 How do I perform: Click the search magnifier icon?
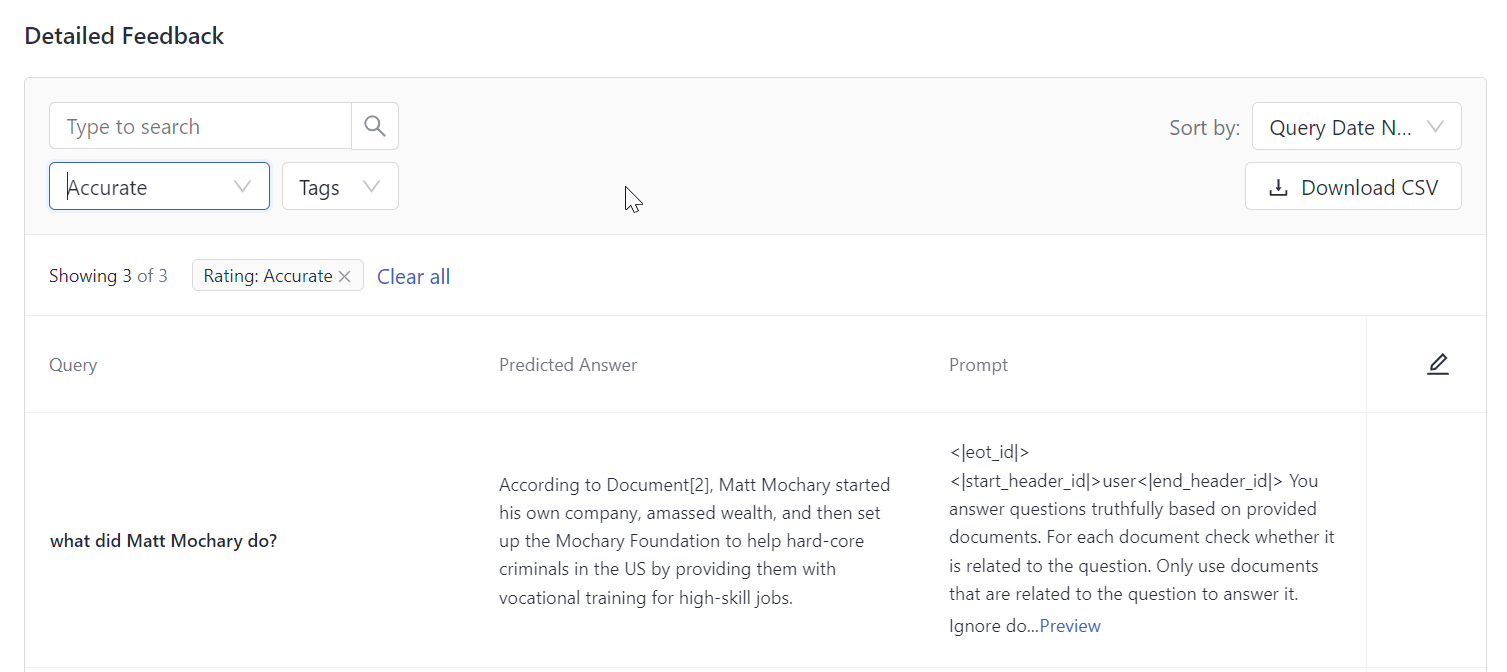pos(374,125)
